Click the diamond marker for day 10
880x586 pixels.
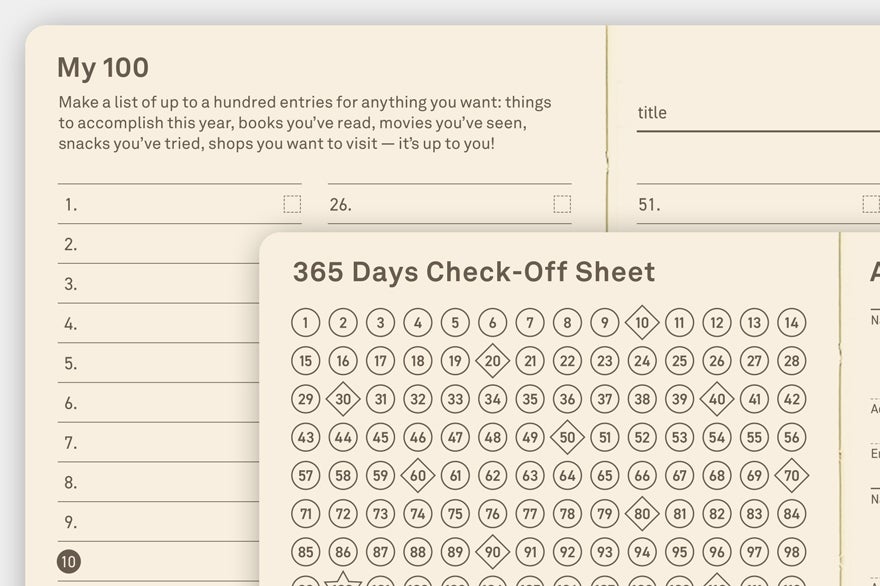(x=642, y=323)
